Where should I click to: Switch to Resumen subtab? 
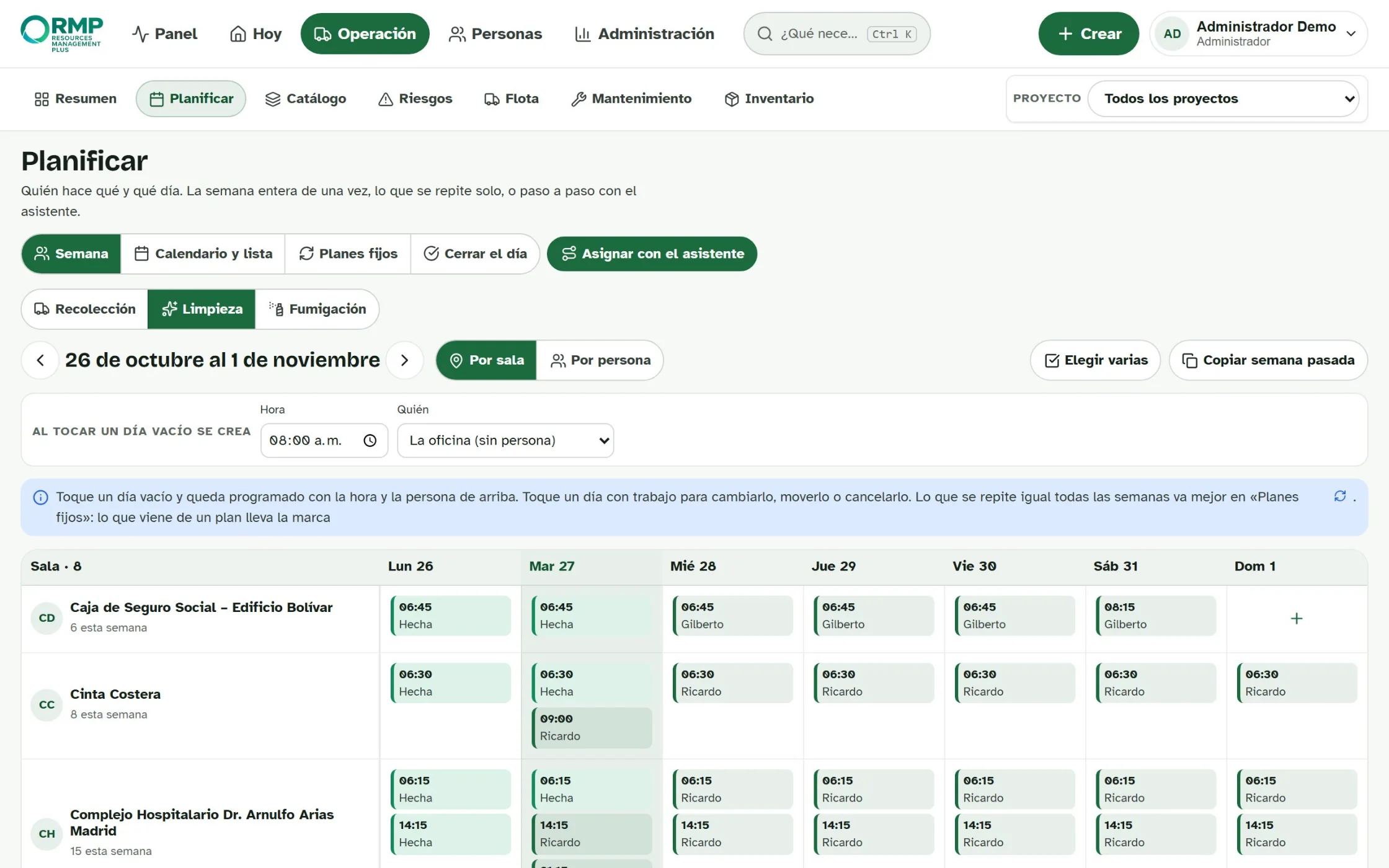[x=75, y=99]
